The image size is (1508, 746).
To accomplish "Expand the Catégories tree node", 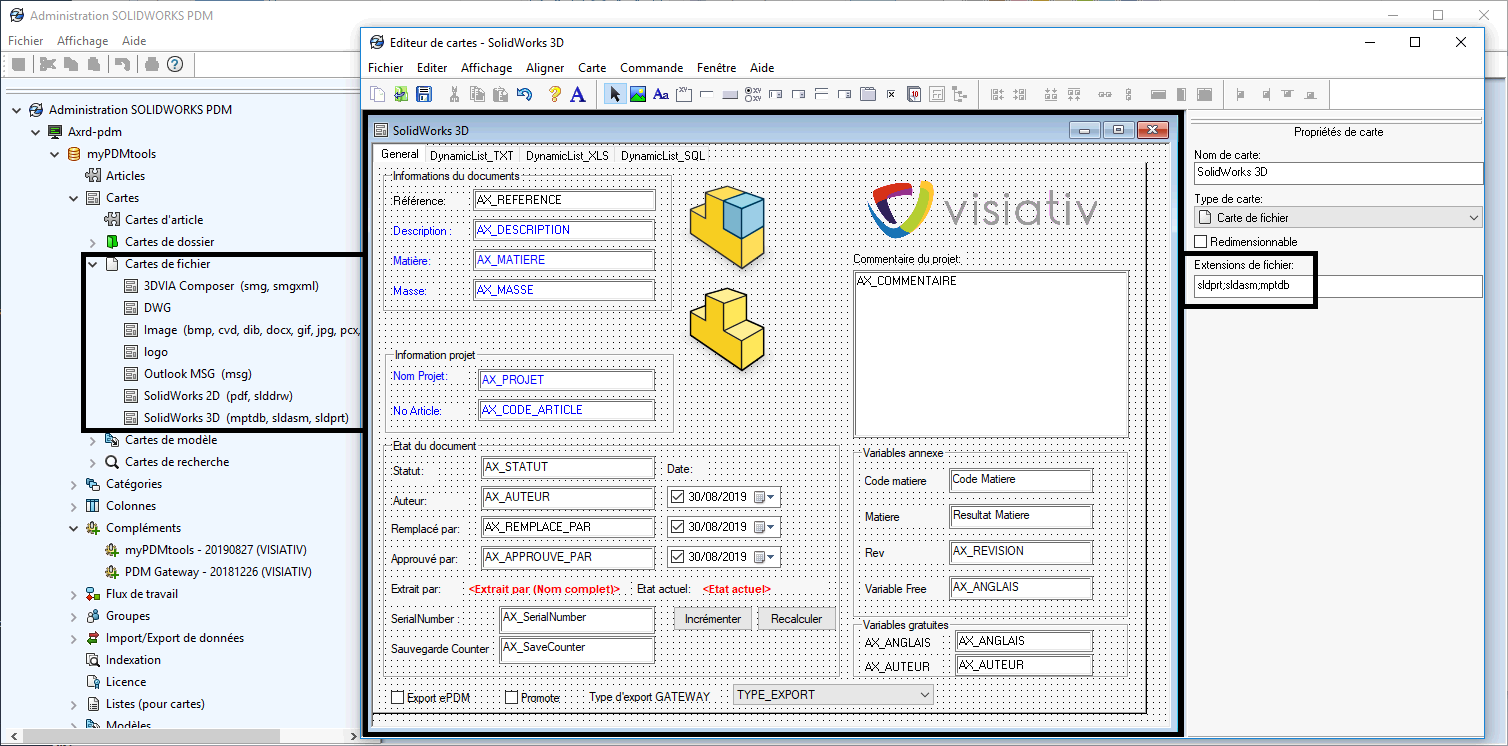I will click(74, 484).
